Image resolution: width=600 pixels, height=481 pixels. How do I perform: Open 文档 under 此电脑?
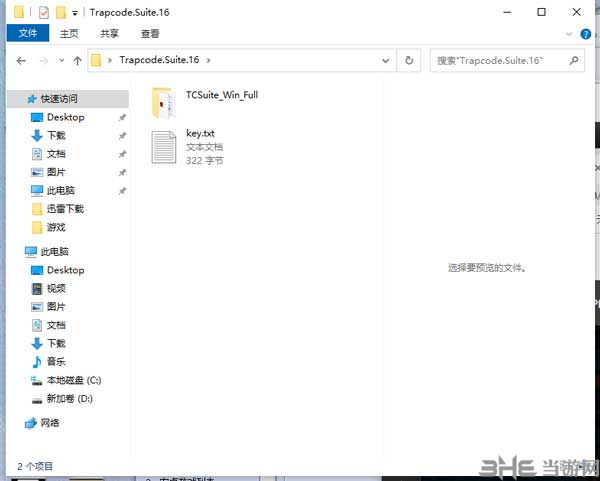pos(56,325)
